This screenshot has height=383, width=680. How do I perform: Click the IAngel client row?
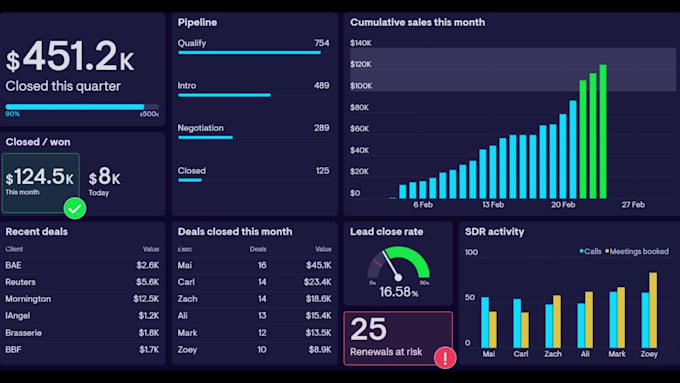(82, 316)
